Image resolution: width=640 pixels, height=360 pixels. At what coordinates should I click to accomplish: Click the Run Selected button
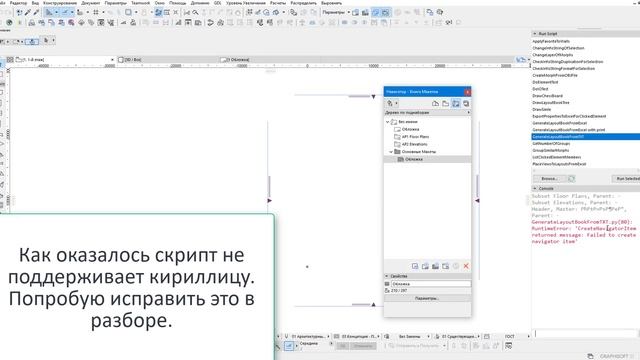[x=626, y=179]
